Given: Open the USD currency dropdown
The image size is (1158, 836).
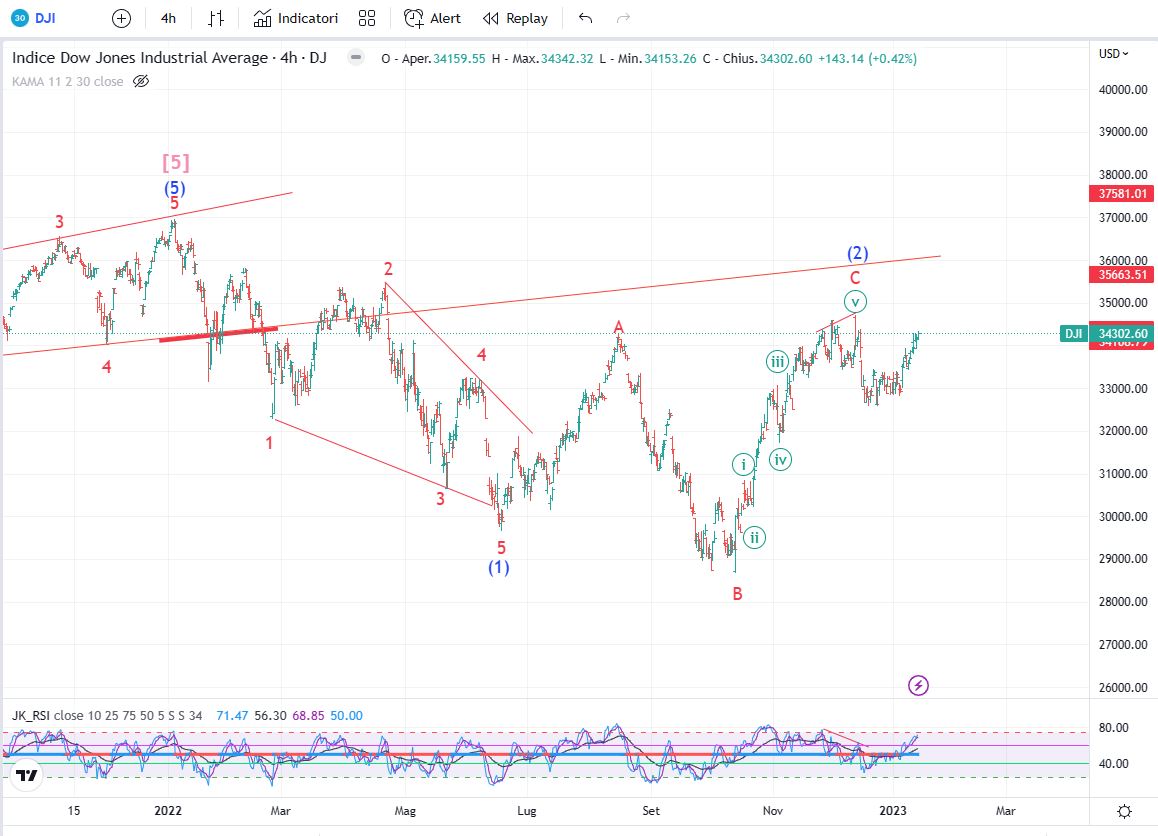Looking at the screenshot, I should coord(1113,54).
